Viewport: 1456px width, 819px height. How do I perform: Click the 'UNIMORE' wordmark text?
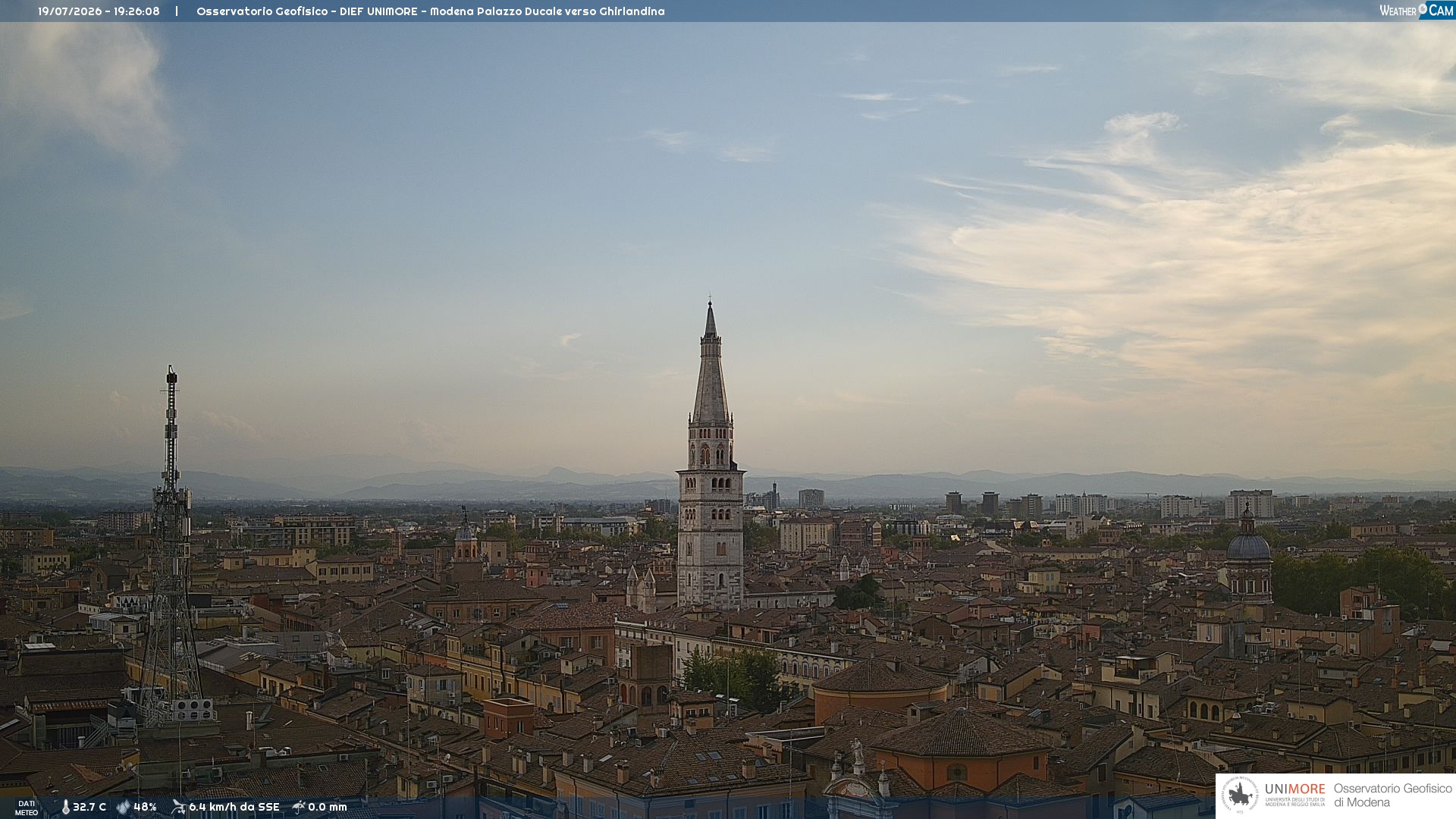pyautogui.click(x=1294, y=789)
